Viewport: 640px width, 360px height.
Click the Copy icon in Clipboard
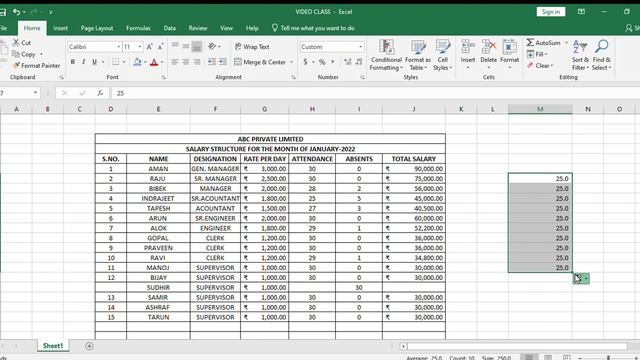coord(16,54)
